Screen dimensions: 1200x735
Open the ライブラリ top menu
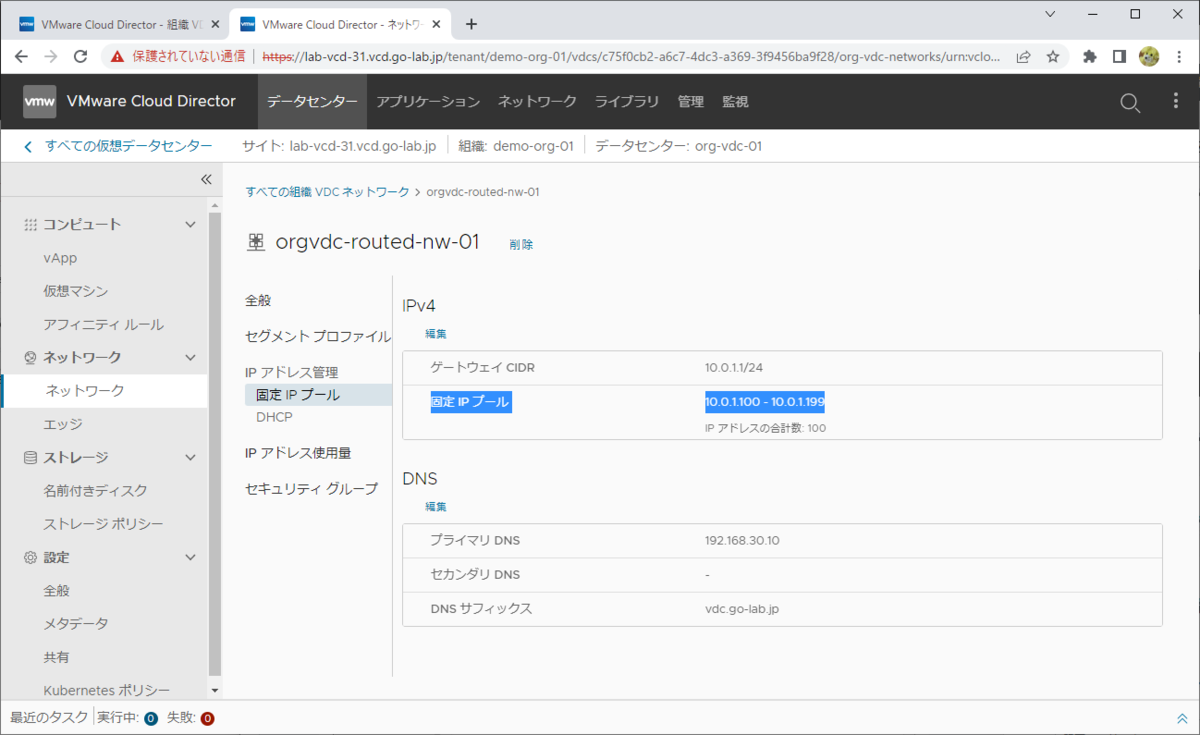627,102
